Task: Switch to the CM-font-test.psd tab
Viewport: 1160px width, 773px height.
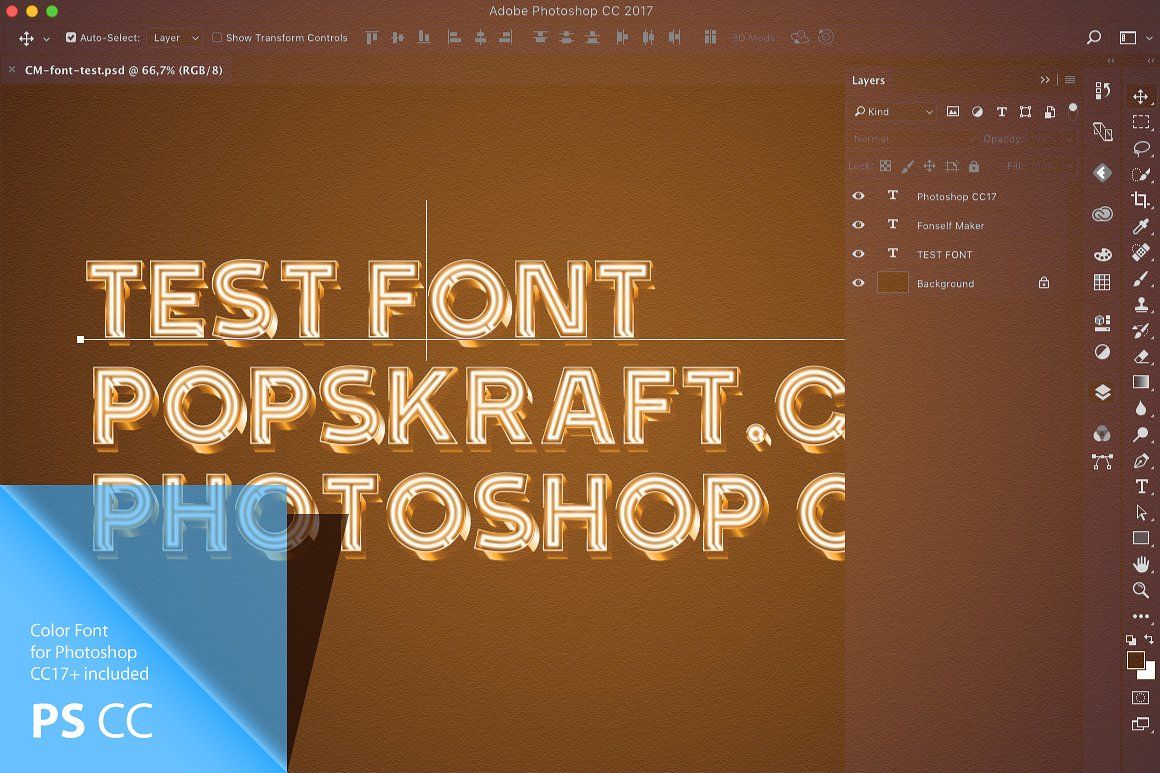Action: click(x=120, y=70)
